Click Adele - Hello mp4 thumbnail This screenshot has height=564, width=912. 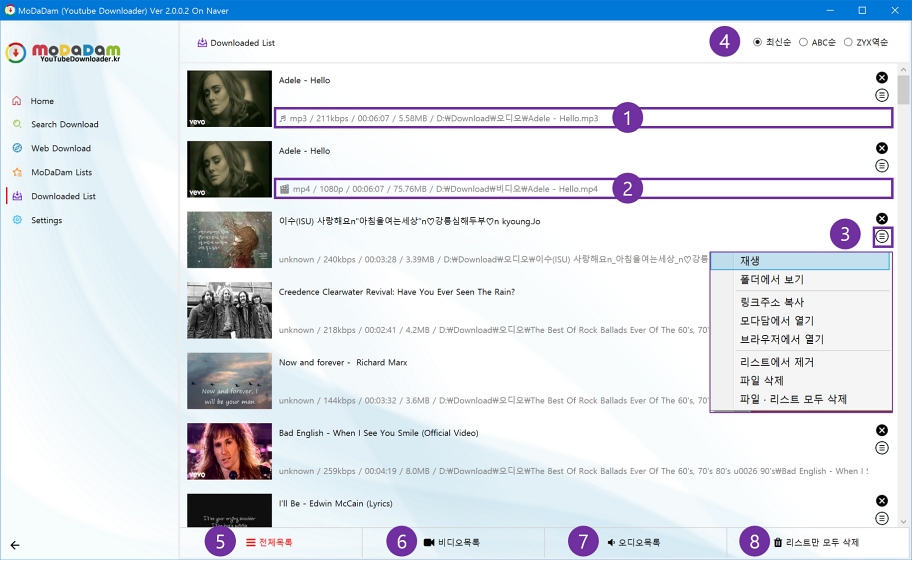[x=229, y=169]
